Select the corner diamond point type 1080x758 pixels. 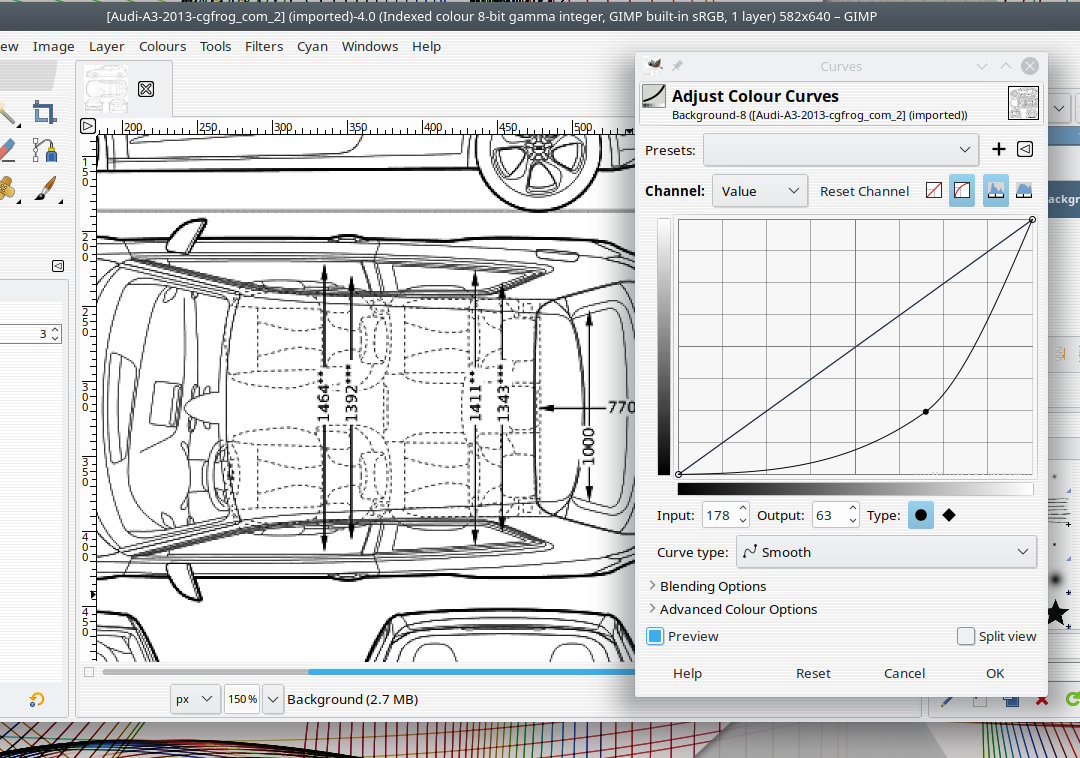pyautogui.click(x=949, y=515)
